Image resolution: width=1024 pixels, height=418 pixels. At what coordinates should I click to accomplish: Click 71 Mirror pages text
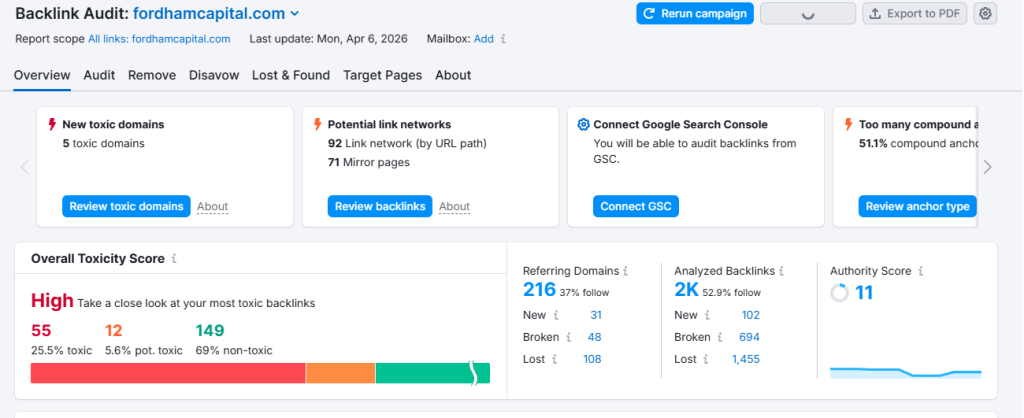(369, 162)
